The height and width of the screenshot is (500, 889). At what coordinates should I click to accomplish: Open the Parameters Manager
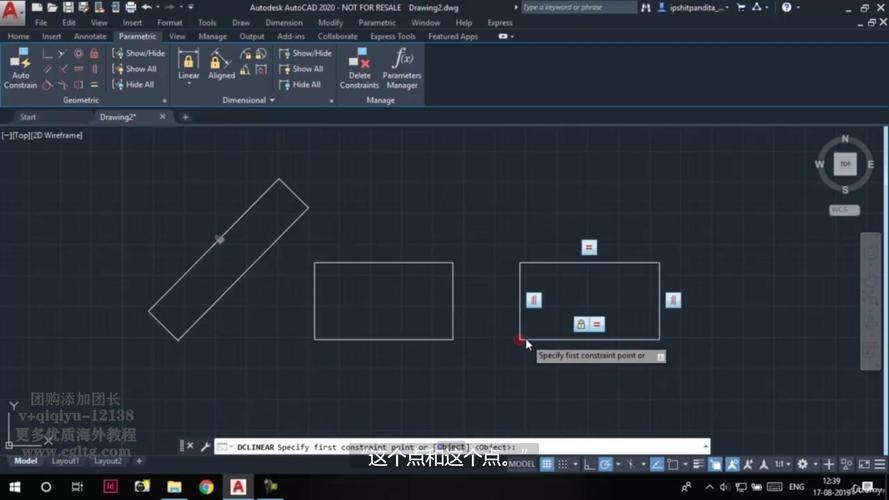tap(402, 68)
